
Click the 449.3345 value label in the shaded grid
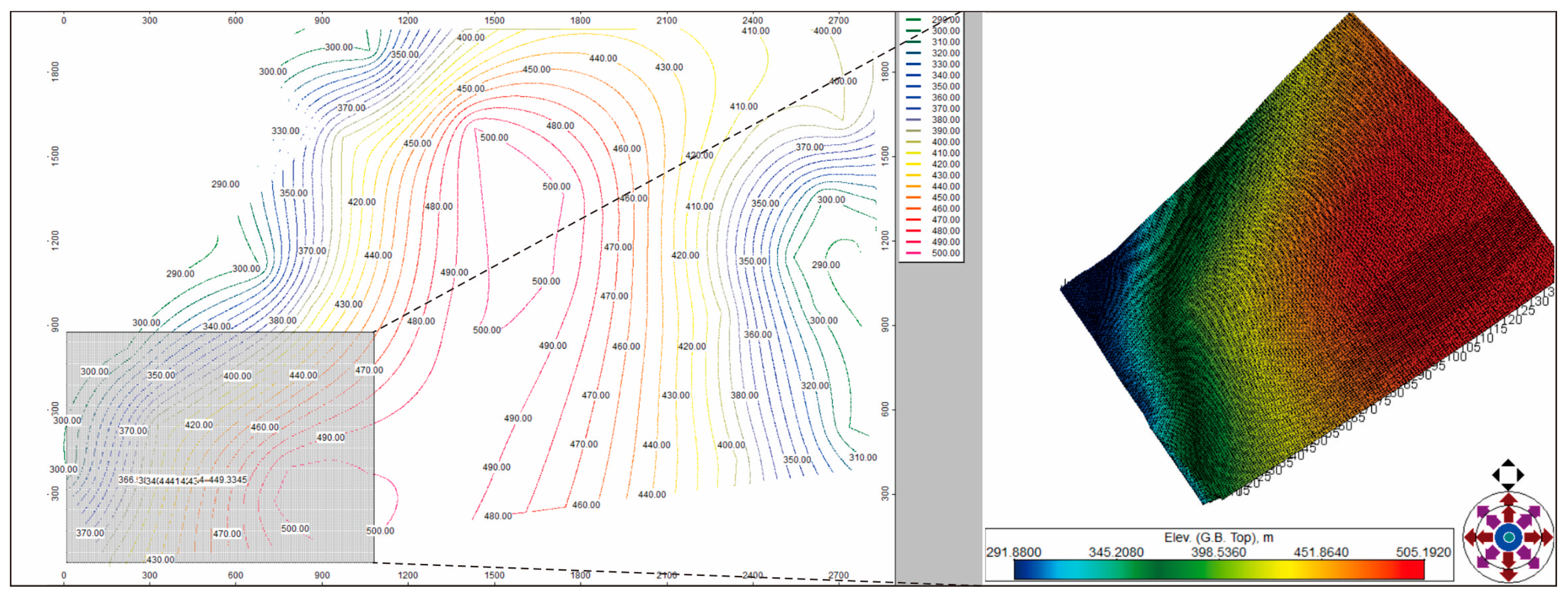tap(228, 480)
